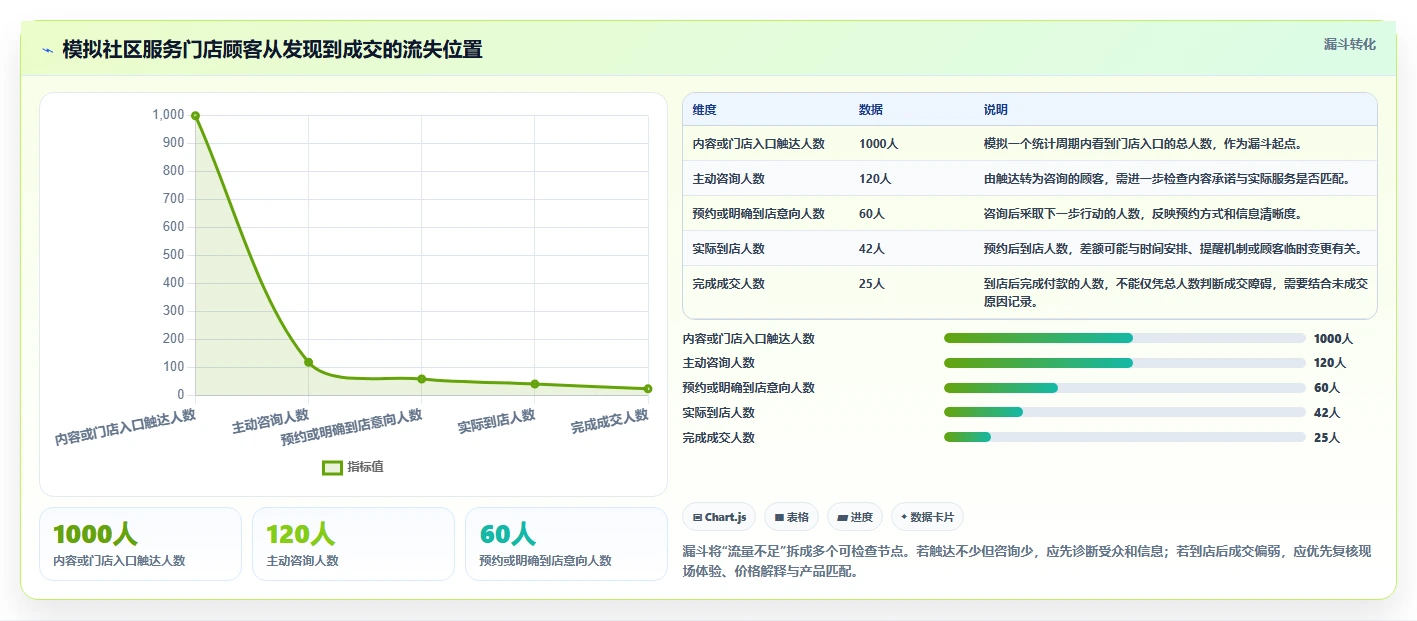
Task: Open the 120人 data card
Action: tap(353, 544)
